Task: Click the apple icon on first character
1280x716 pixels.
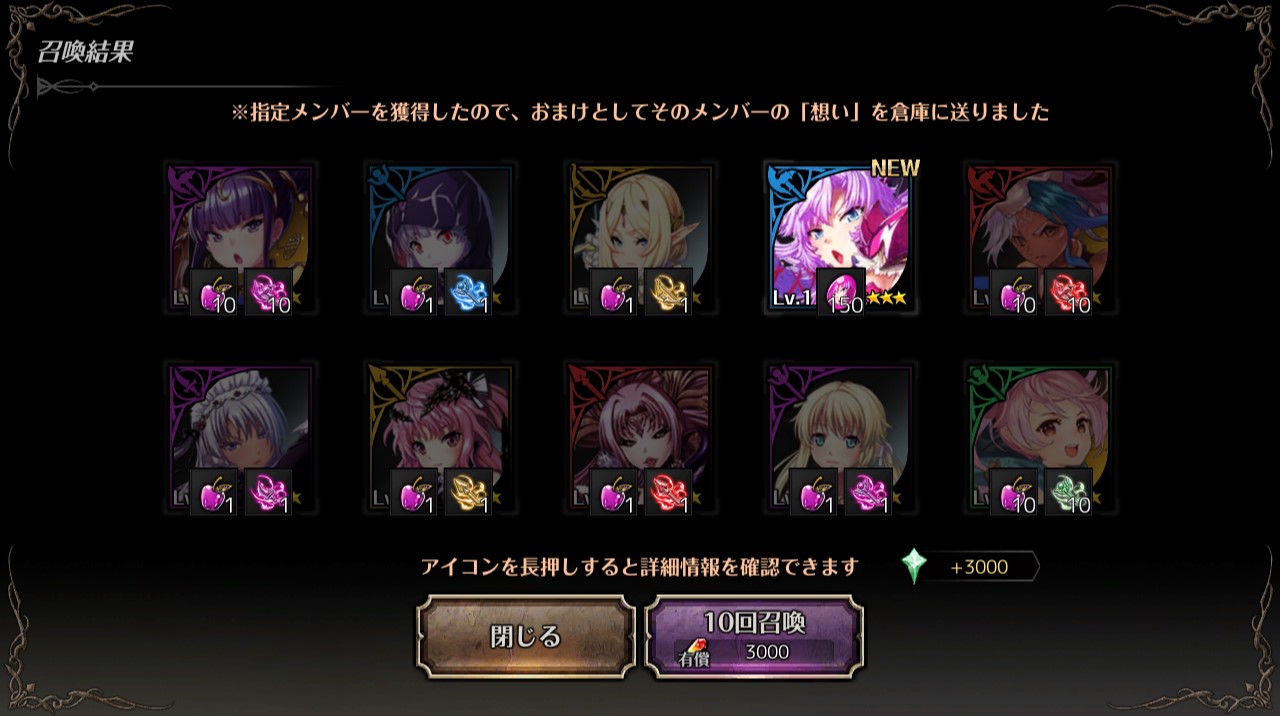Action: 214,292
